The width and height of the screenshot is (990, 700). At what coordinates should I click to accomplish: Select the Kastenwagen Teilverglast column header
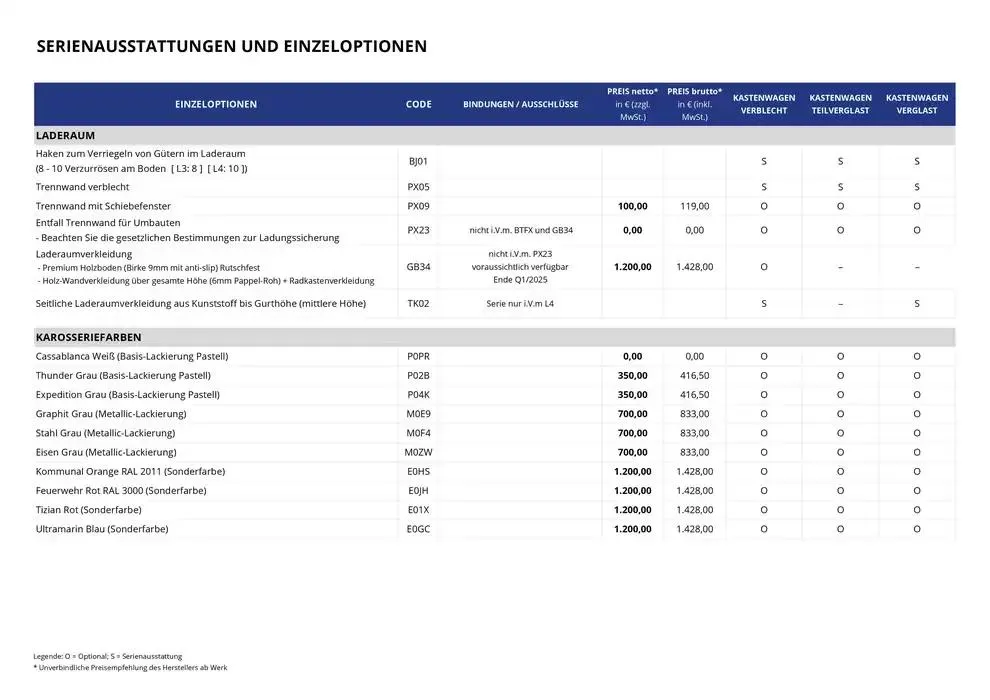(840, 104)
